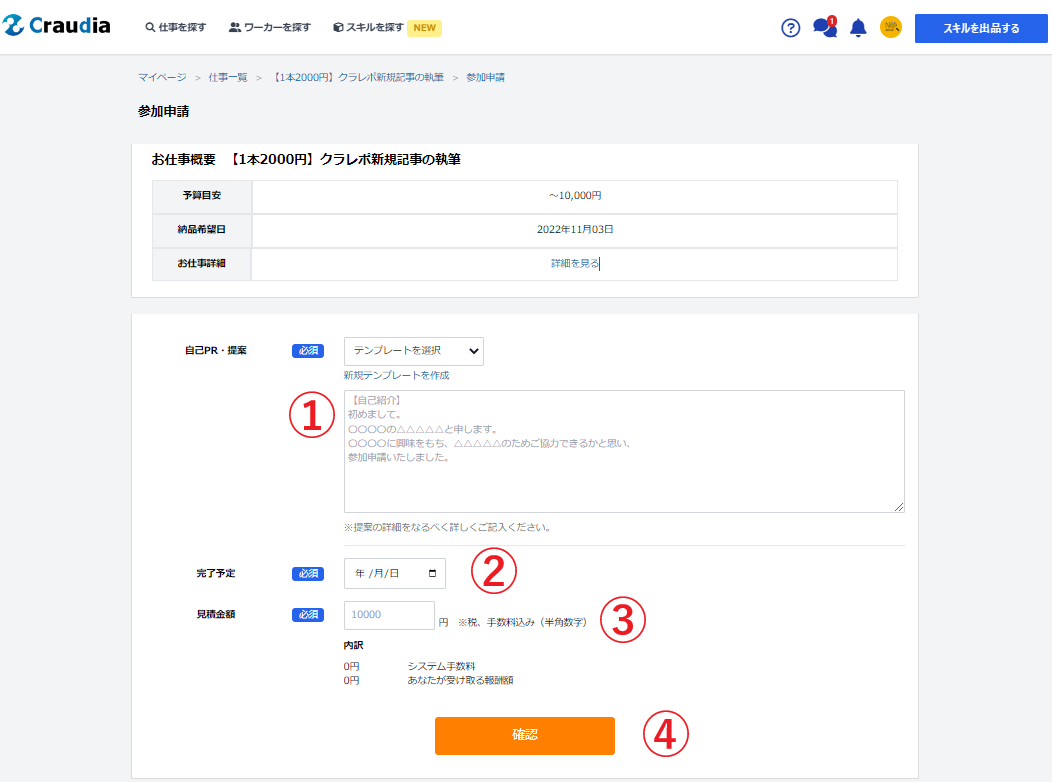Click the 詳細を見る link
1052x782 pixels.
574,264
